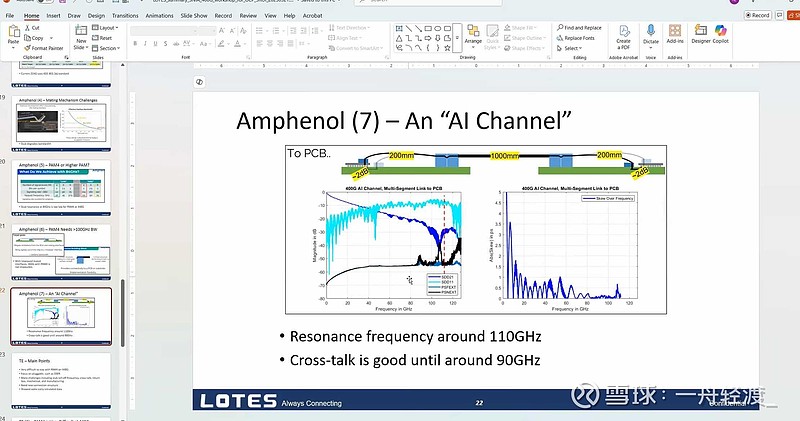Switch to the Insert tab
800x421 pixels.
click(54, 16)
